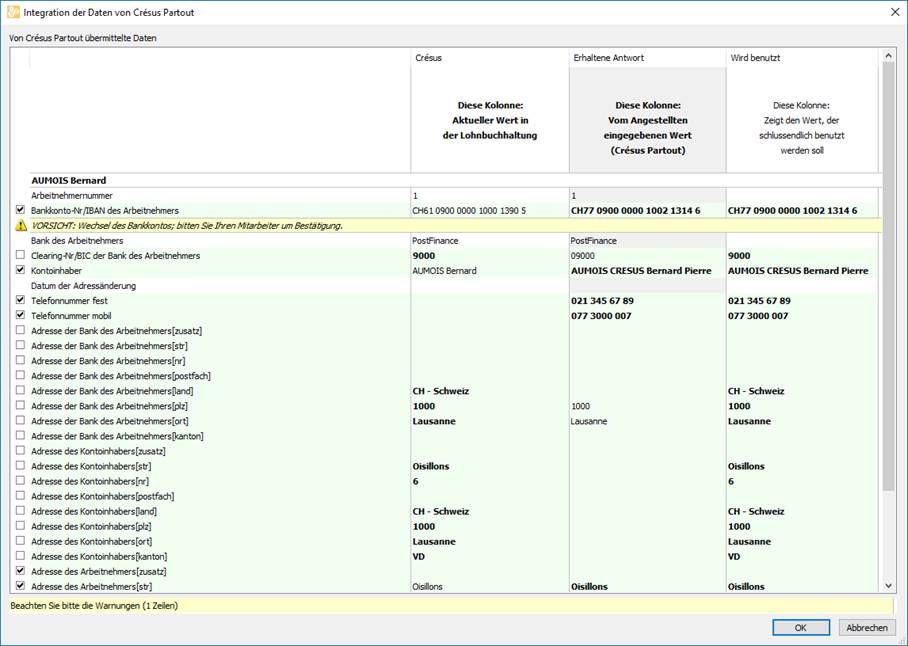Check Adresse des Kontoinhabers[ort] box

click(20, 541)
